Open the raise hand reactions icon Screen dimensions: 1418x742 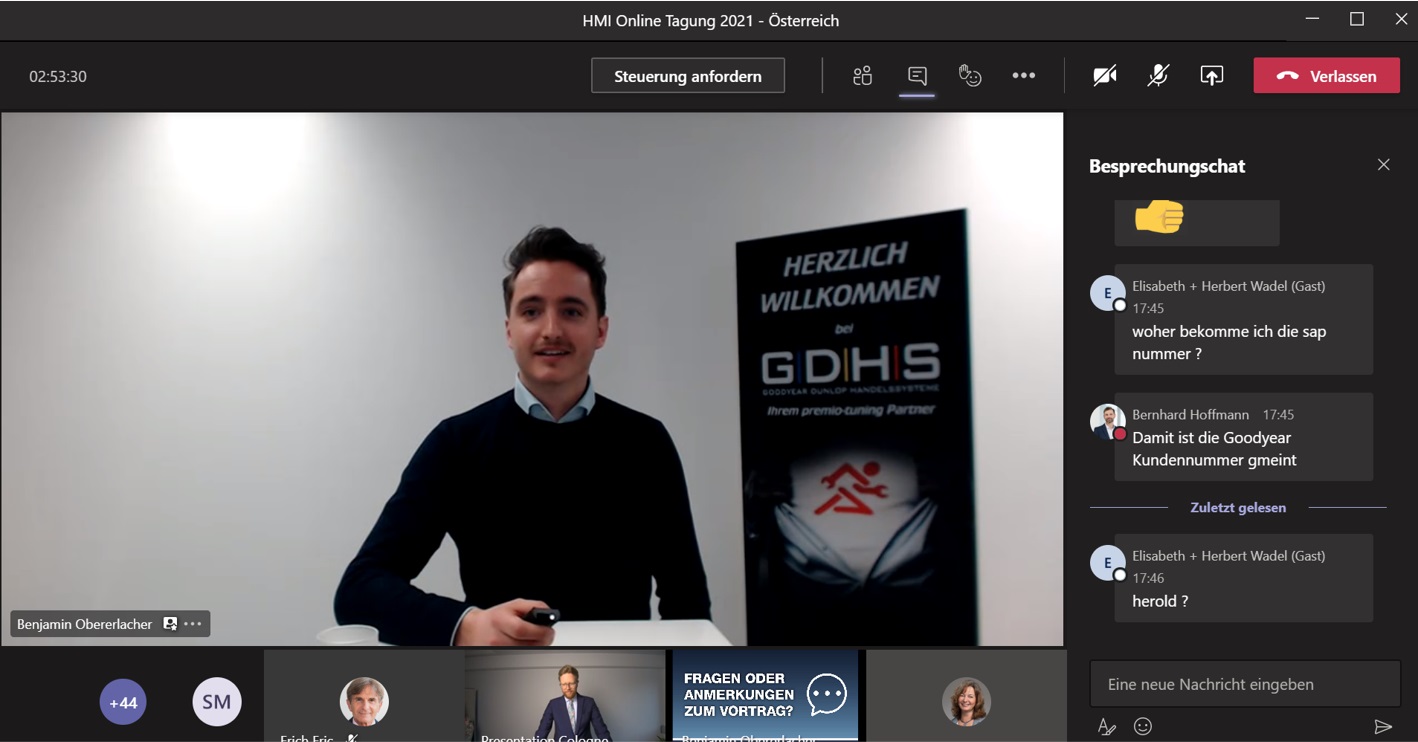pos(970,76)
